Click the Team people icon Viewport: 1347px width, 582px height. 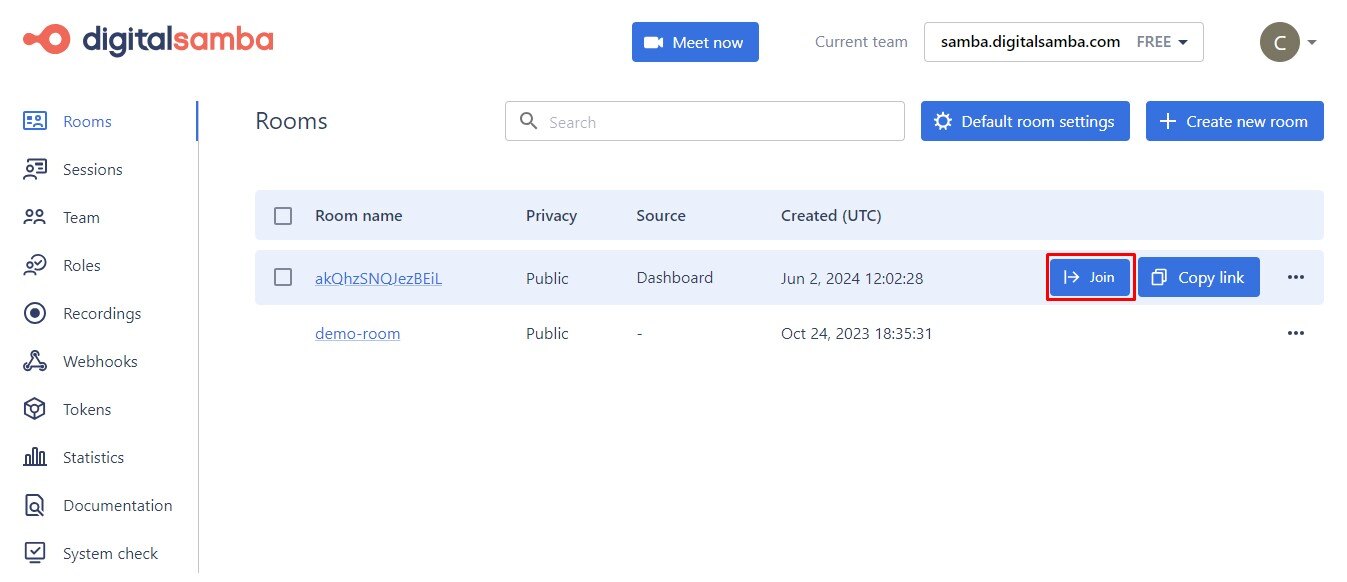(x=35, y=217)
